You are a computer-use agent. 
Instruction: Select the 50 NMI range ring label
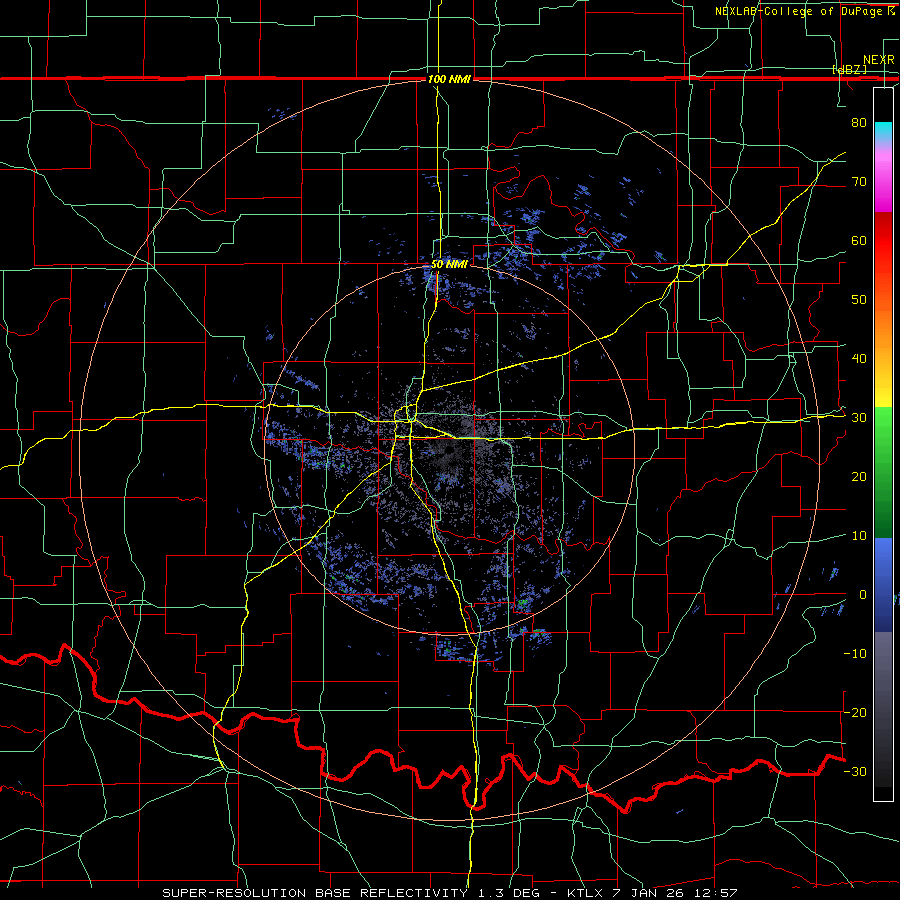(x=449, y=265)
